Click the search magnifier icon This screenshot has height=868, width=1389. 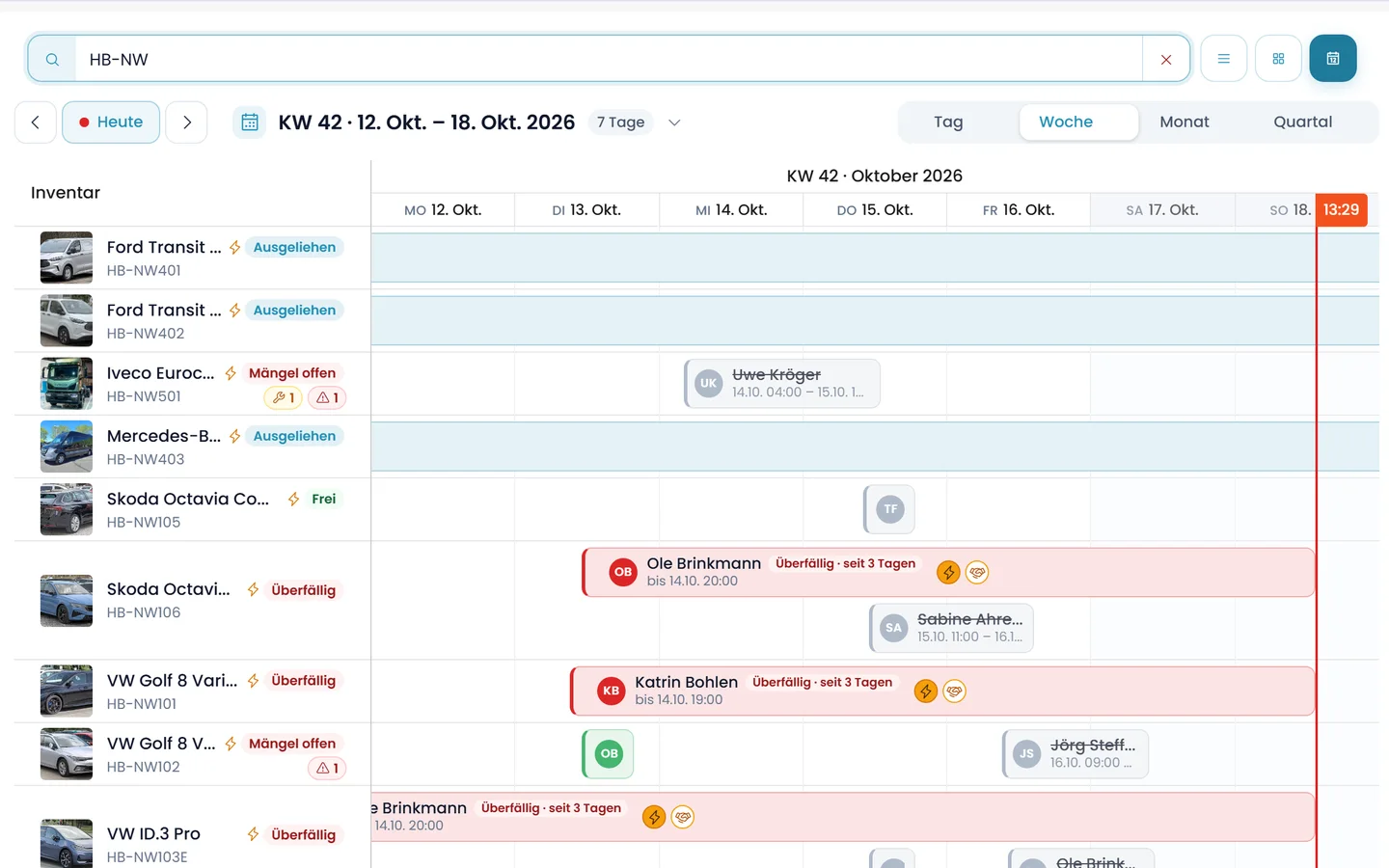click(x=52, y=59)
